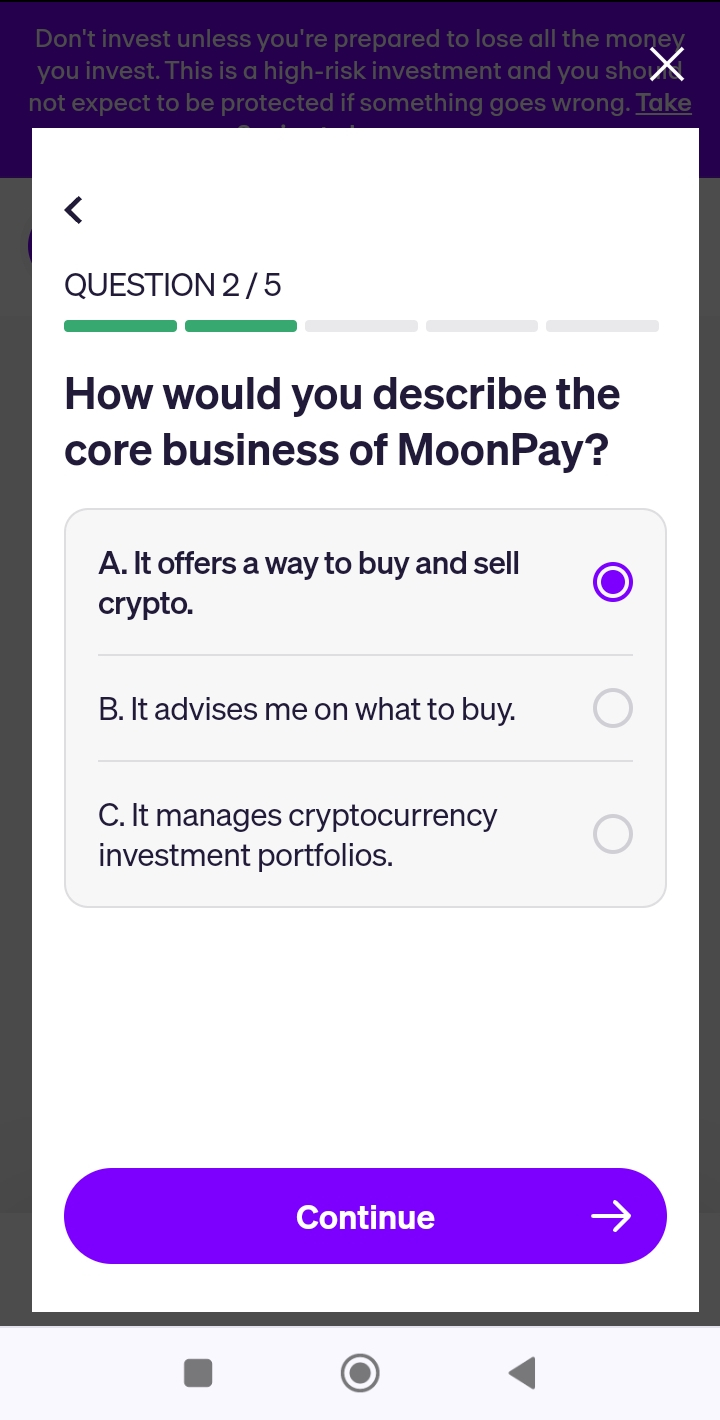Click the second green progress segment
This screenshot has height=1420, width=720.
click(241, 326)
